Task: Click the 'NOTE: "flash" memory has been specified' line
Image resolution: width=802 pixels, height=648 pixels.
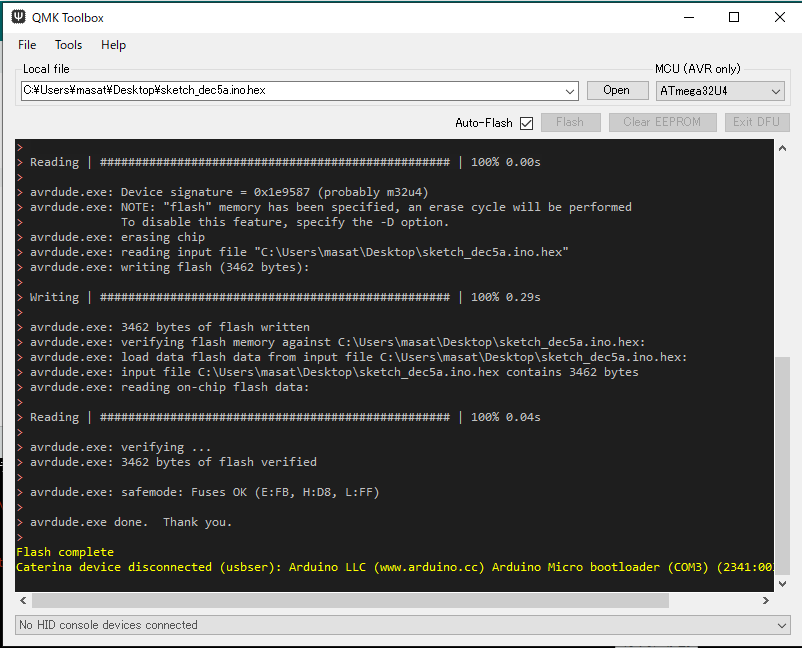Action: pos(331,207)
